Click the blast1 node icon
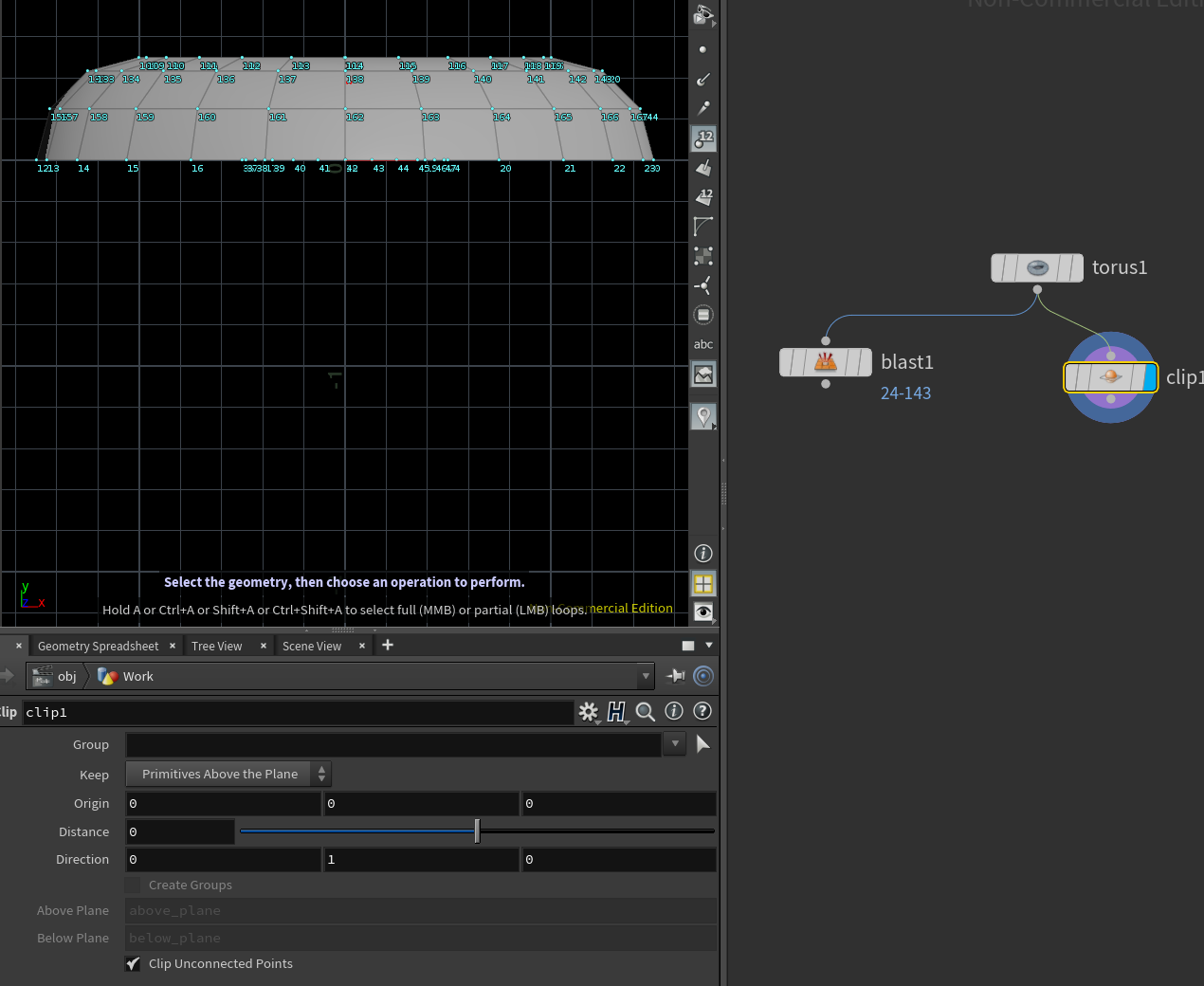 pos(826,362)
